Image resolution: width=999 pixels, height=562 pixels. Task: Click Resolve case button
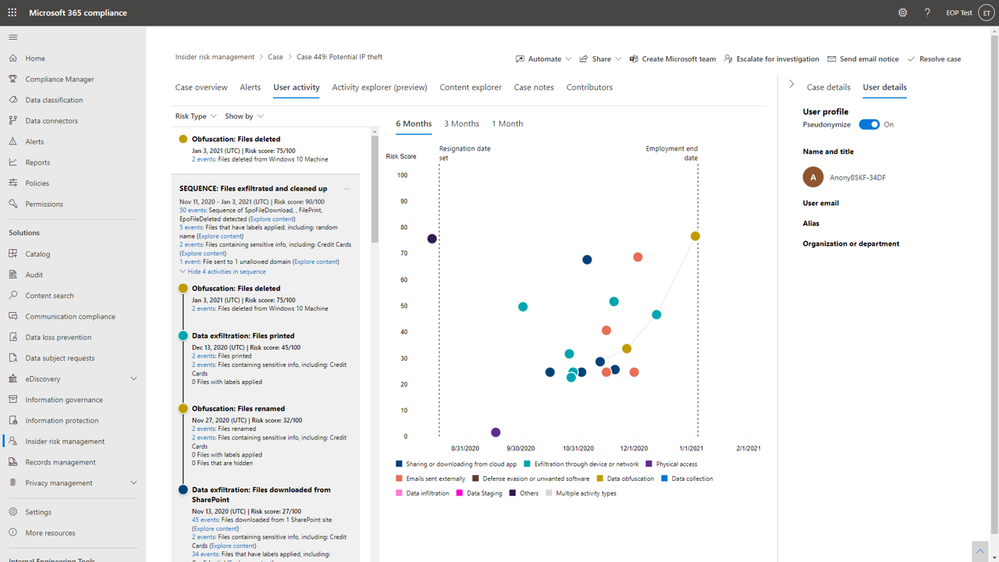click(x=934, y=59)
